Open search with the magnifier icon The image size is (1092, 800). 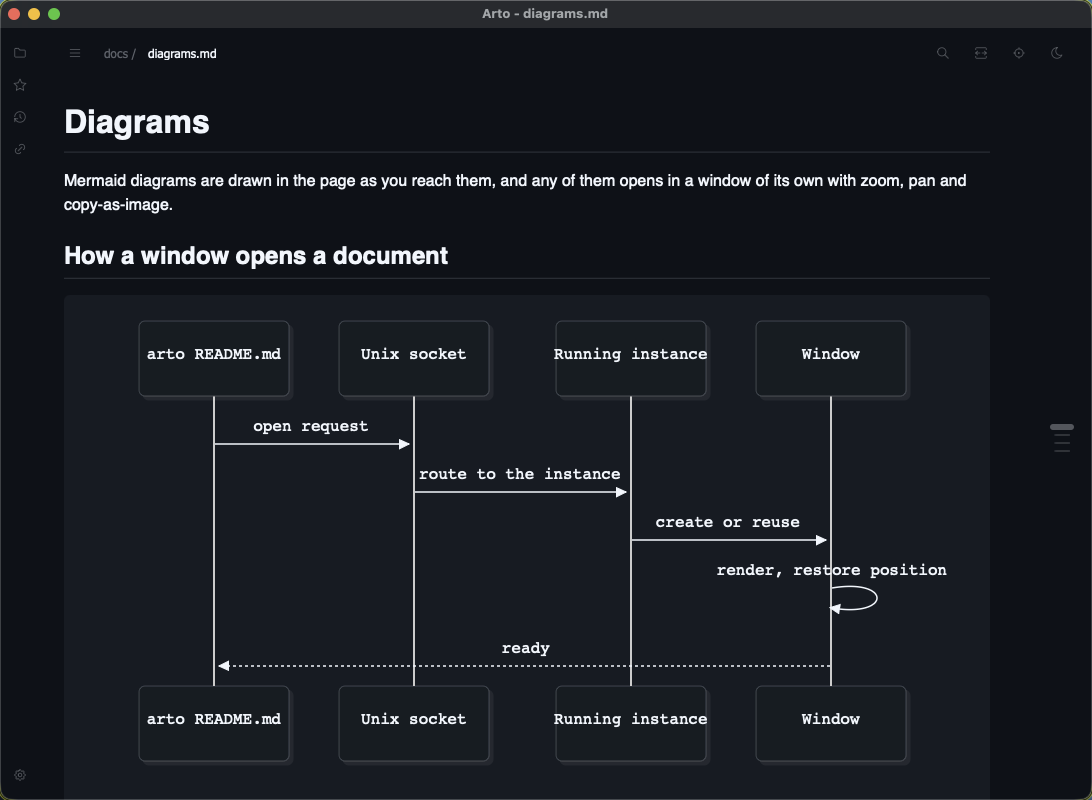[942, 53]
